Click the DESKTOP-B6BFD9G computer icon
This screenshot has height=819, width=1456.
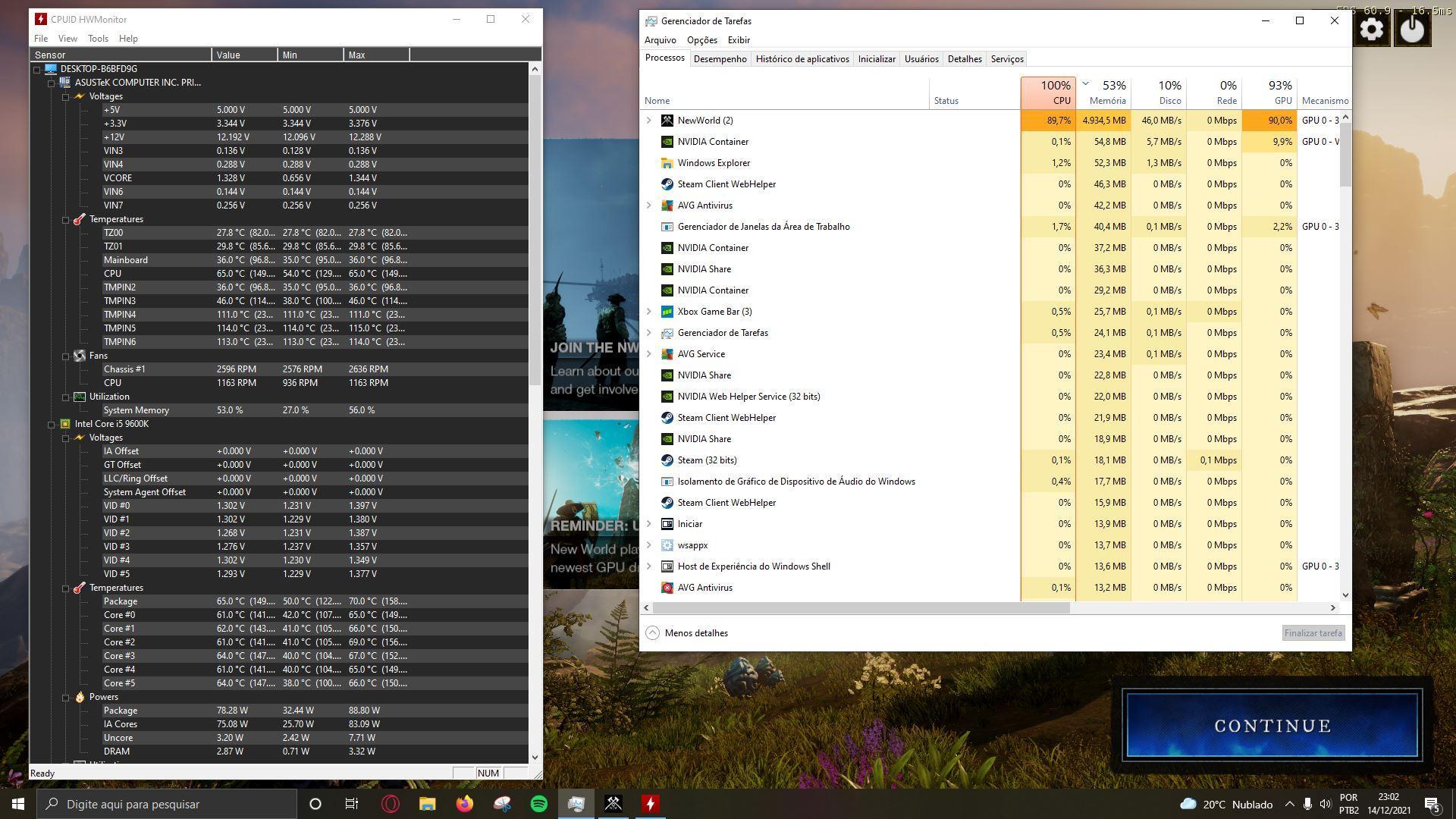(51, 69)
